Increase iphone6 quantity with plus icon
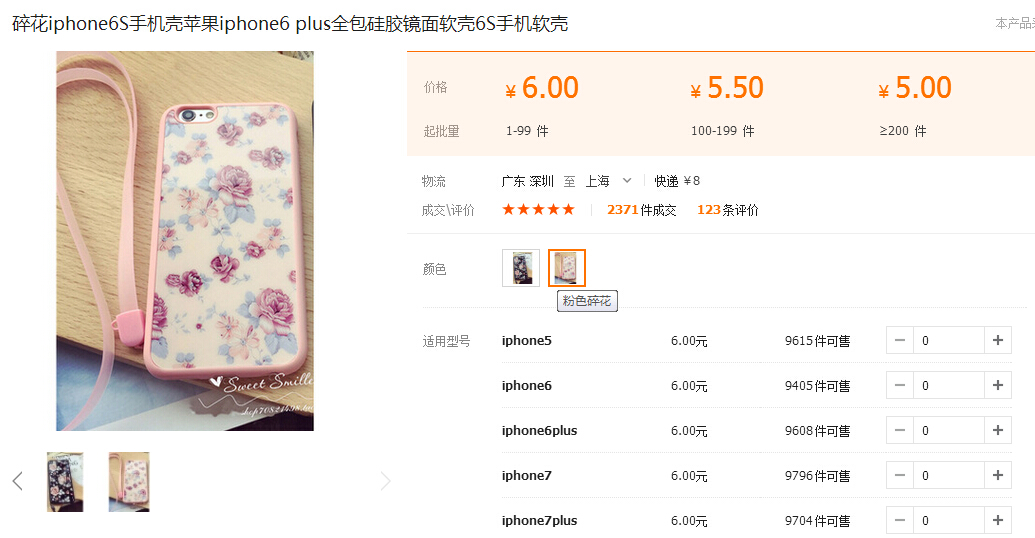Screen dimensions: 1035x538 [997, 386]
